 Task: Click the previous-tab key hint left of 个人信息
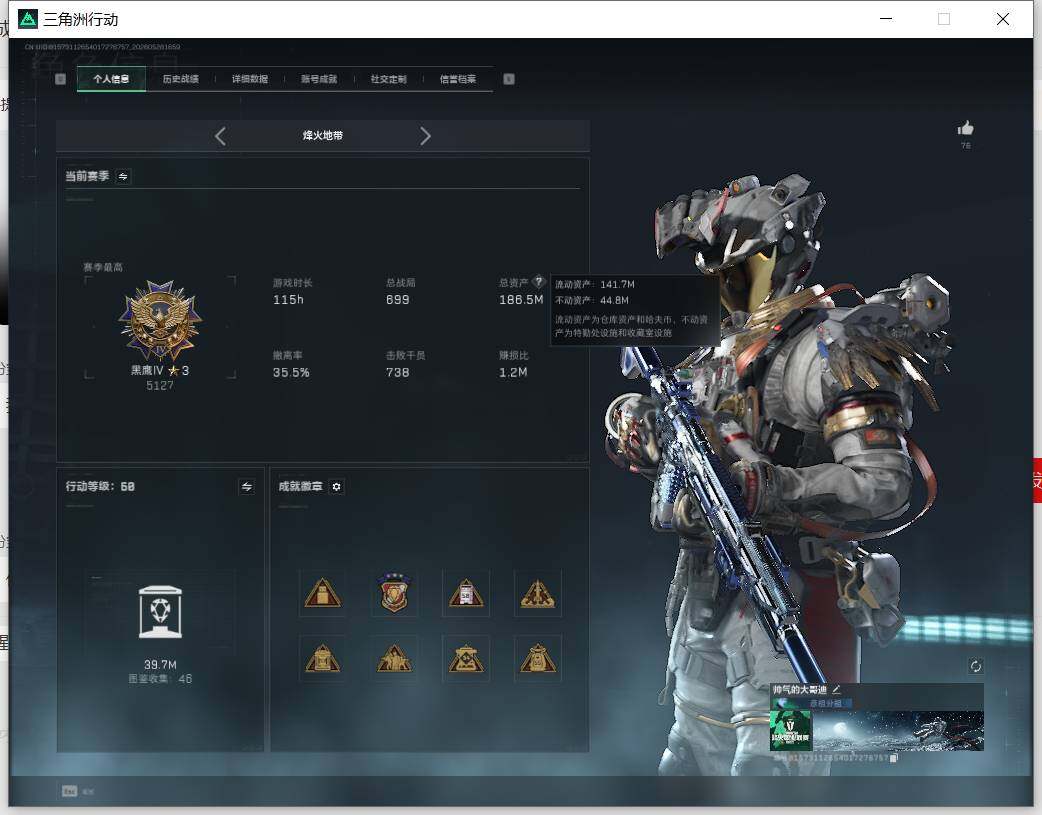[60, 79]
